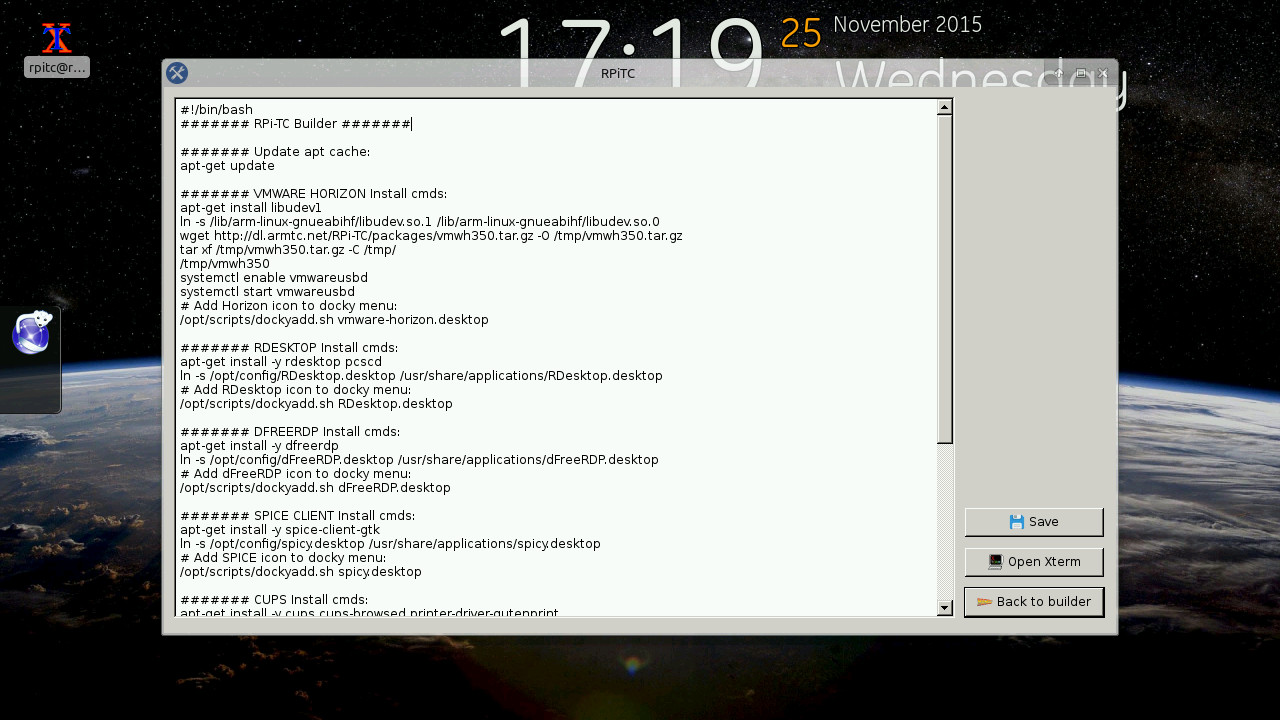Click the 'apt-get install libudev1' line
1280x720 pixels.
pos(250,208)
